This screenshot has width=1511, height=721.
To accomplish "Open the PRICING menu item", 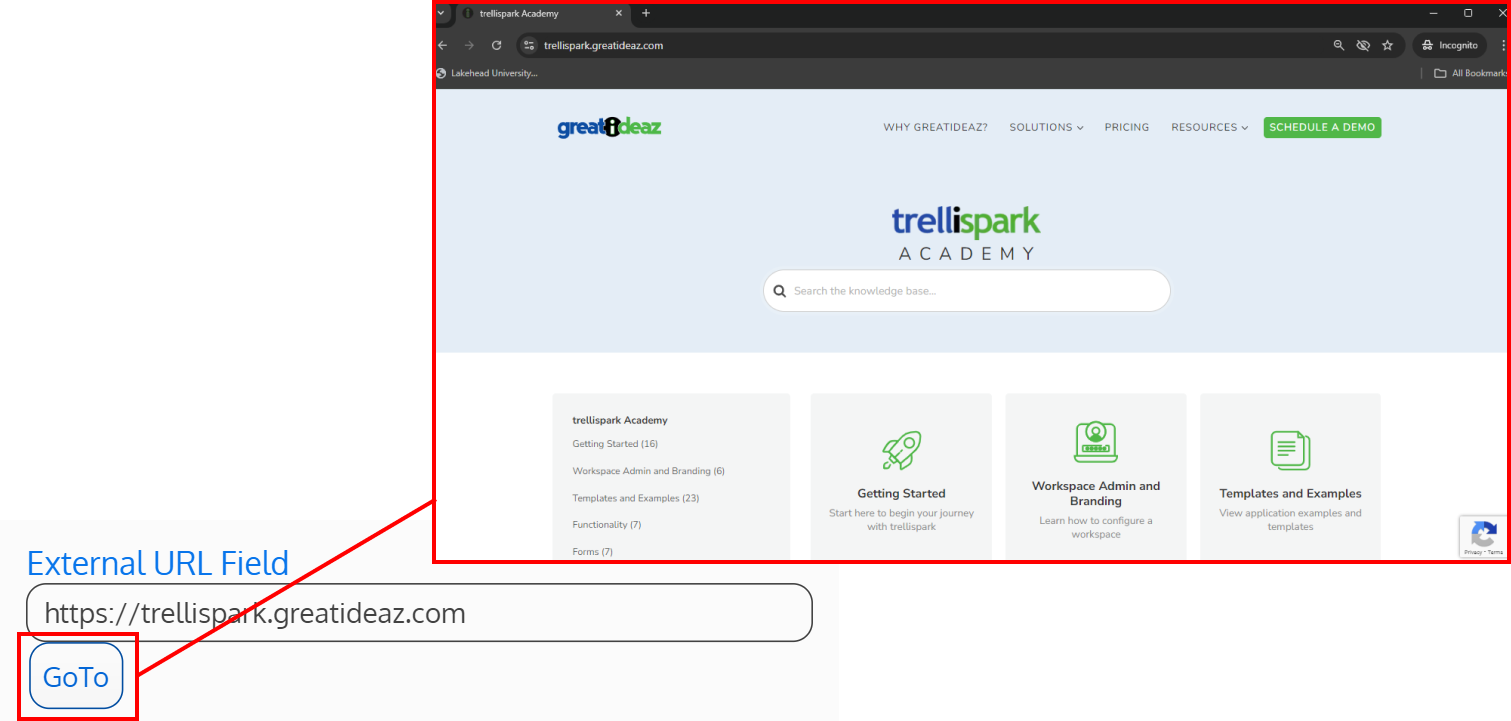I will click(x=1127, y=127).
